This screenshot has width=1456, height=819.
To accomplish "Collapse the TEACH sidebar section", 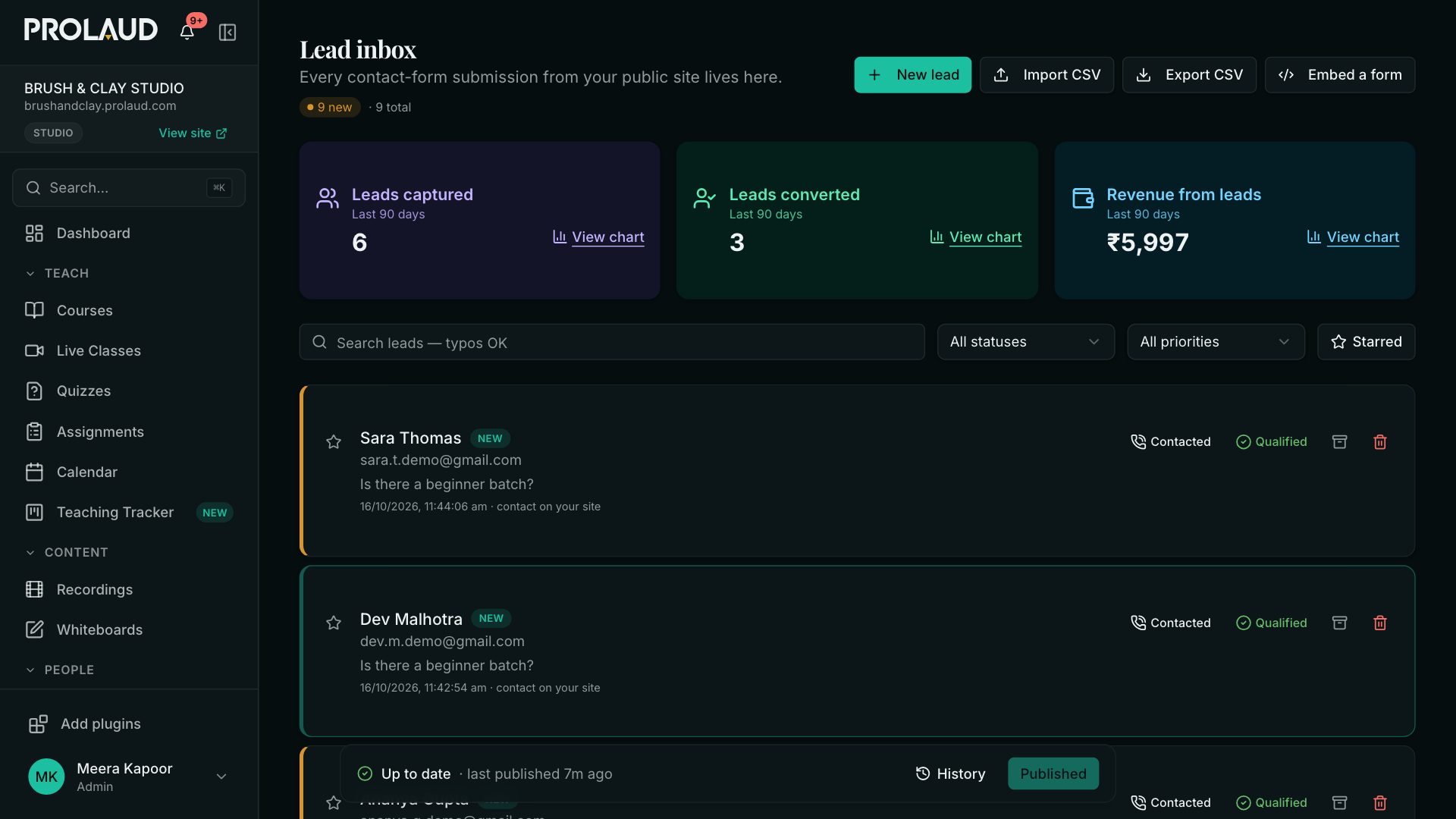I will [x=58, y=273].
